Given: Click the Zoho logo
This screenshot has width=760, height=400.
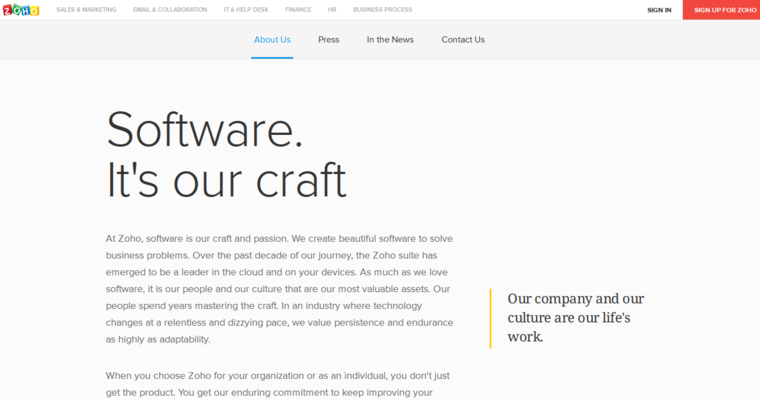Looking at the screenshot, I should [20, 10].
